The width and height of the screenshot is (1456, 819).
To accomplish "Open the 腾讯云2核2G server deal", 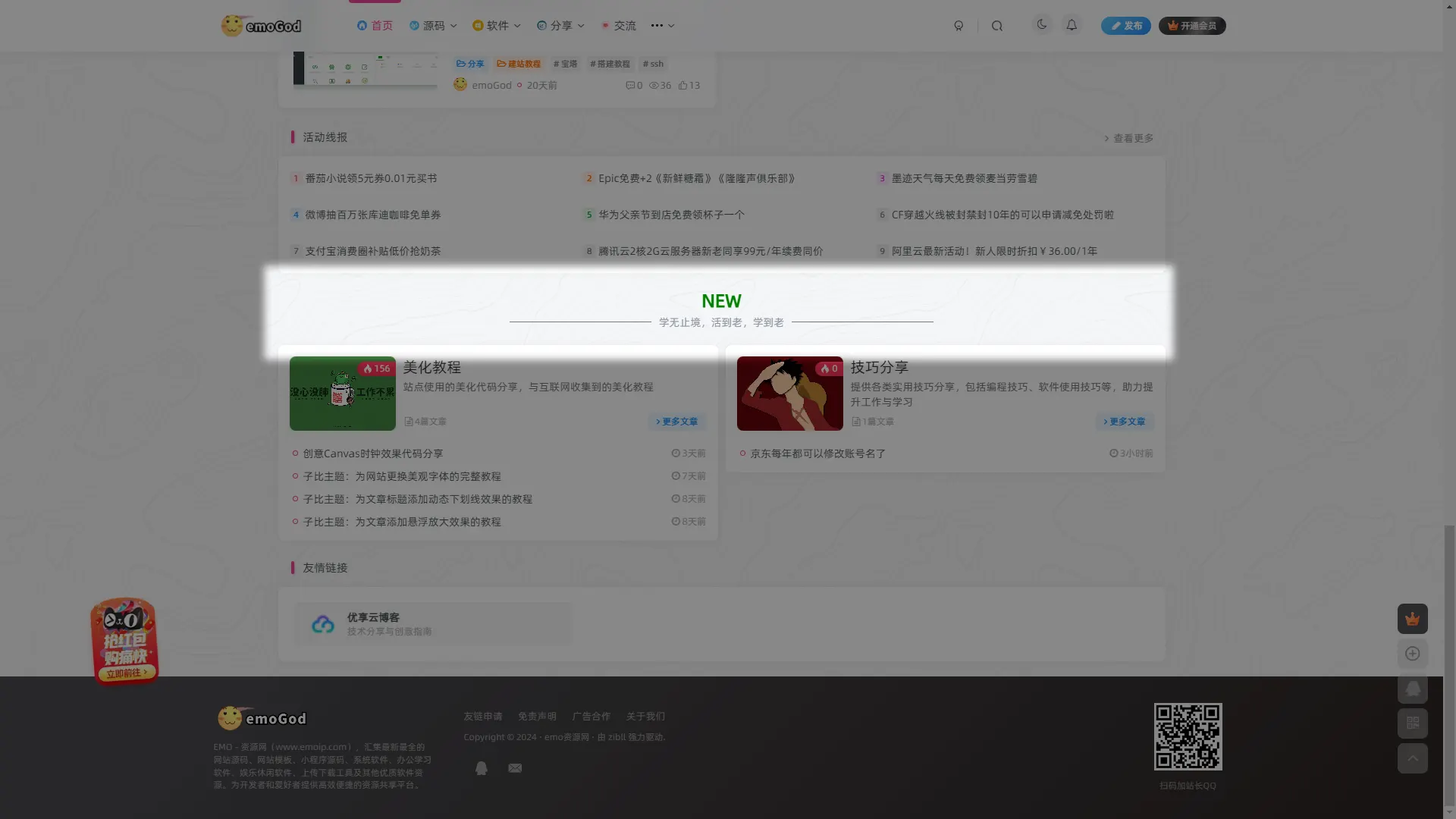I will tap(711, 251).
